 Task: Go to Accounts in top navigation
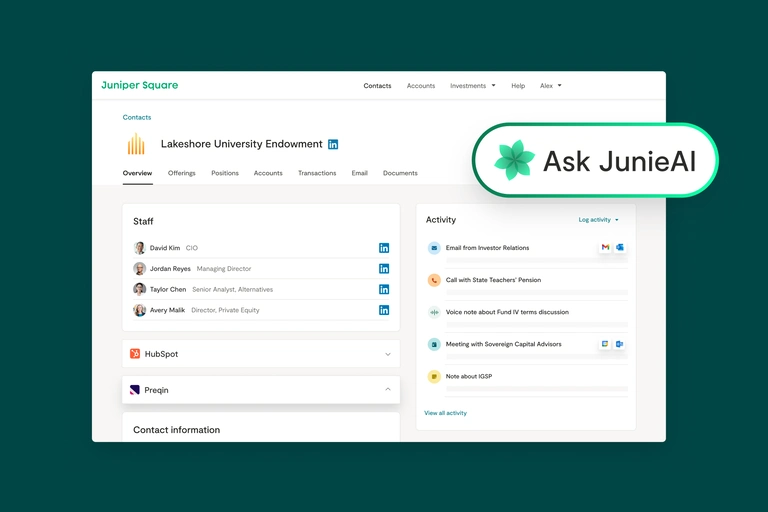click(421, 86)
